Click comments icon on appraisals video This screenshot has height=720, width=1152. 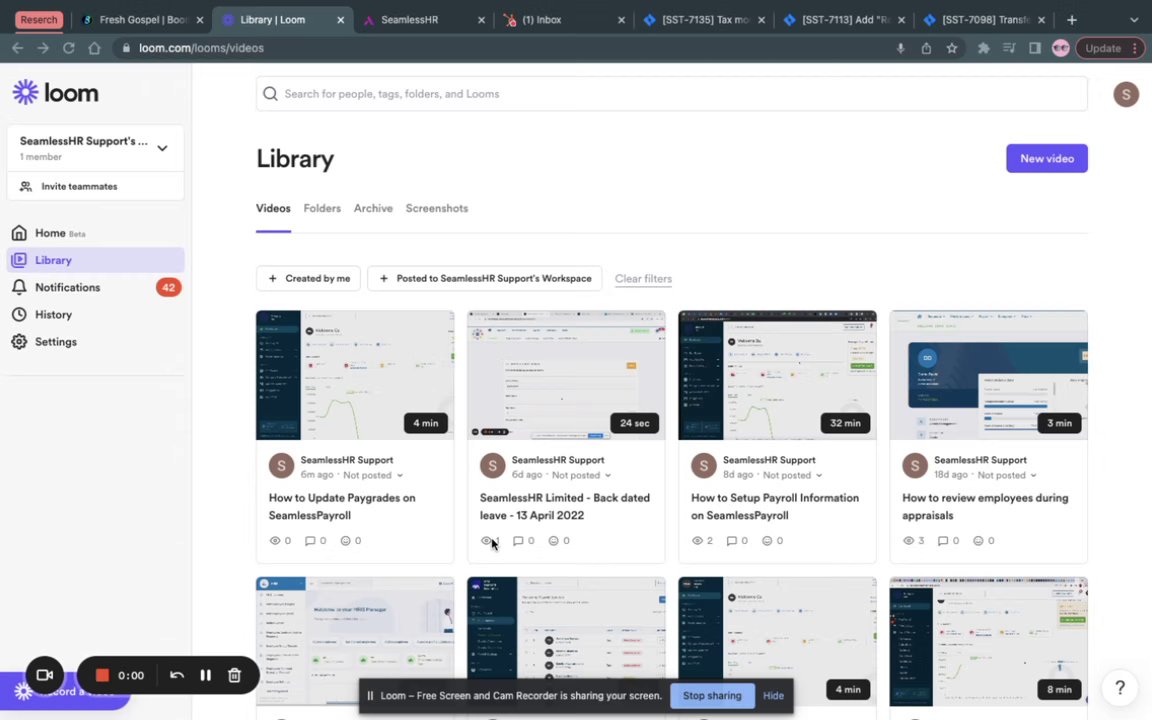tap(943, 541)
